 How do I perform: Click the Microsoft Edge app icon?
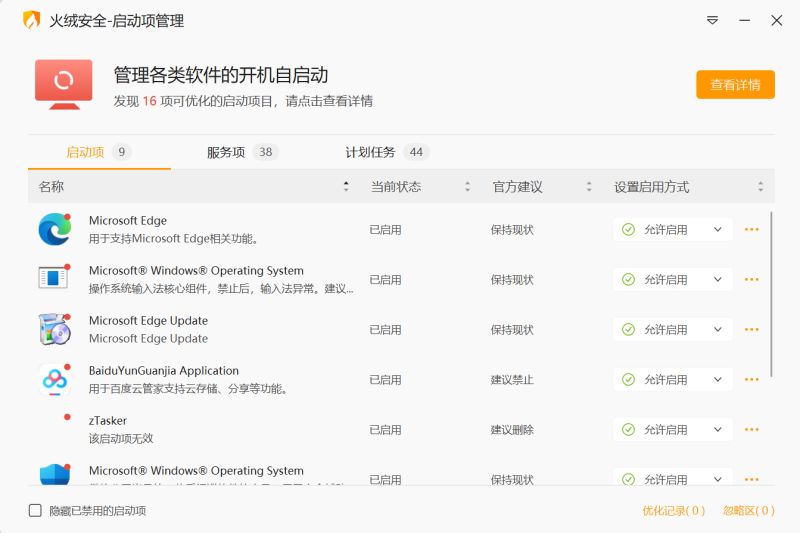(x=55, y=230)
